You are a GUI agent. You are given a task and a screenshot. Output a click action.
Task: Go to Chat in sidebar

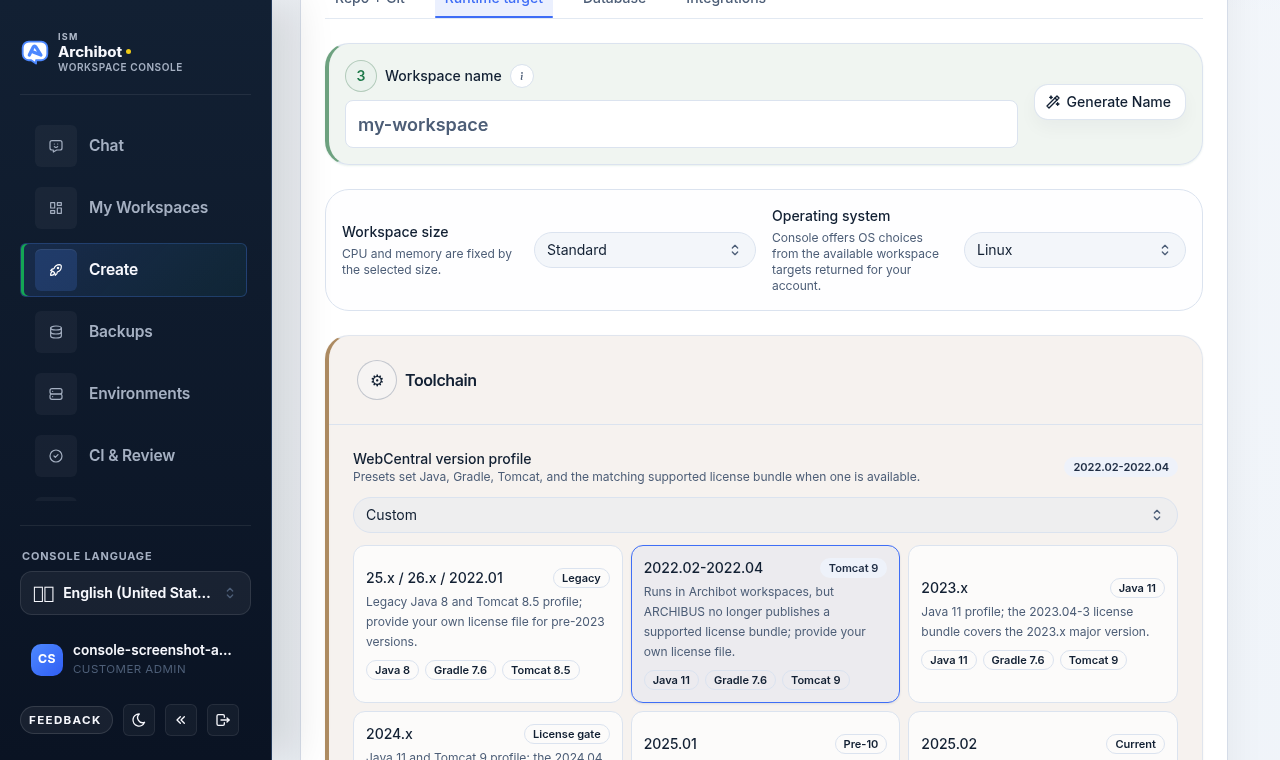[134, 146]
